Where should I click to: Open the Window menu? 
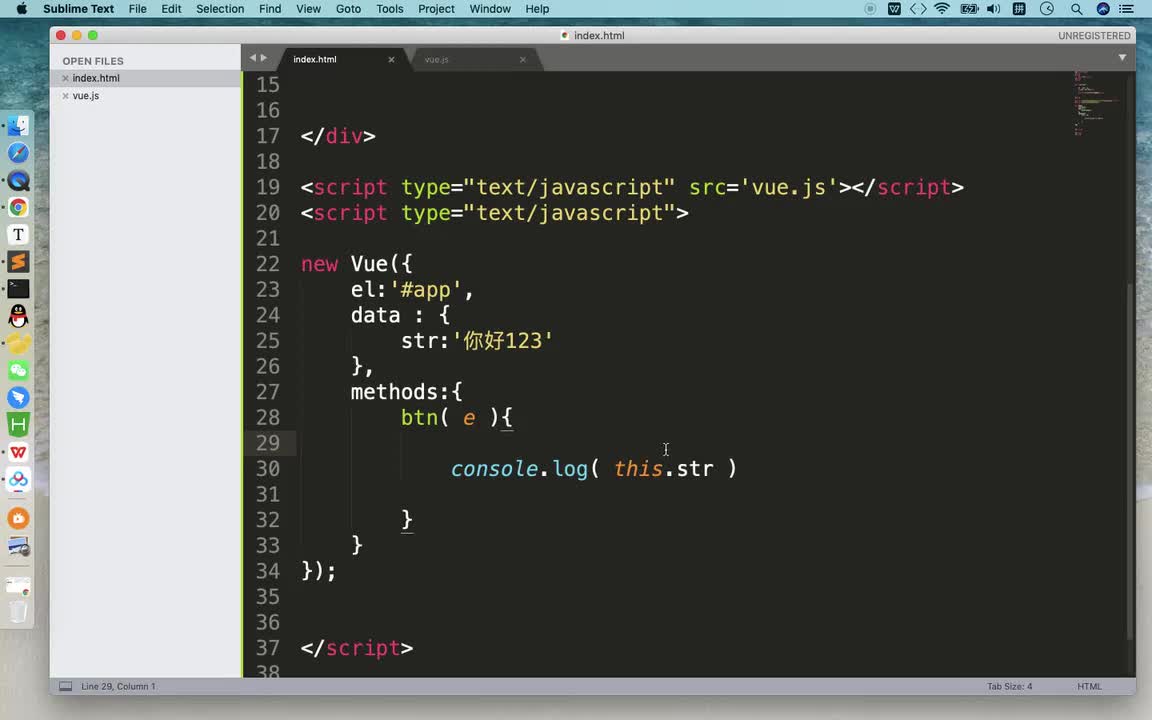490,9
